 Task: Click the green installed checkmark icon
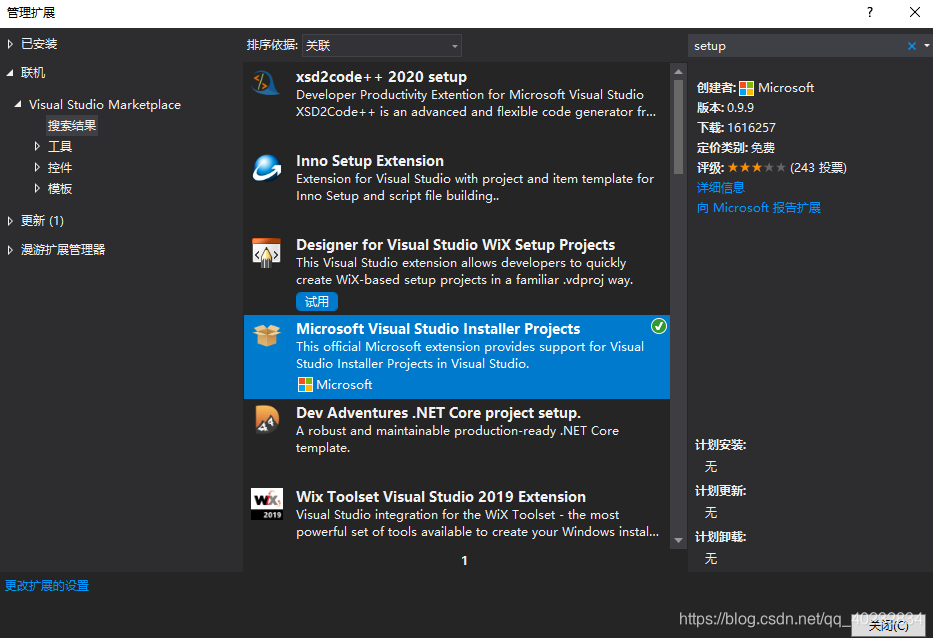659,326
